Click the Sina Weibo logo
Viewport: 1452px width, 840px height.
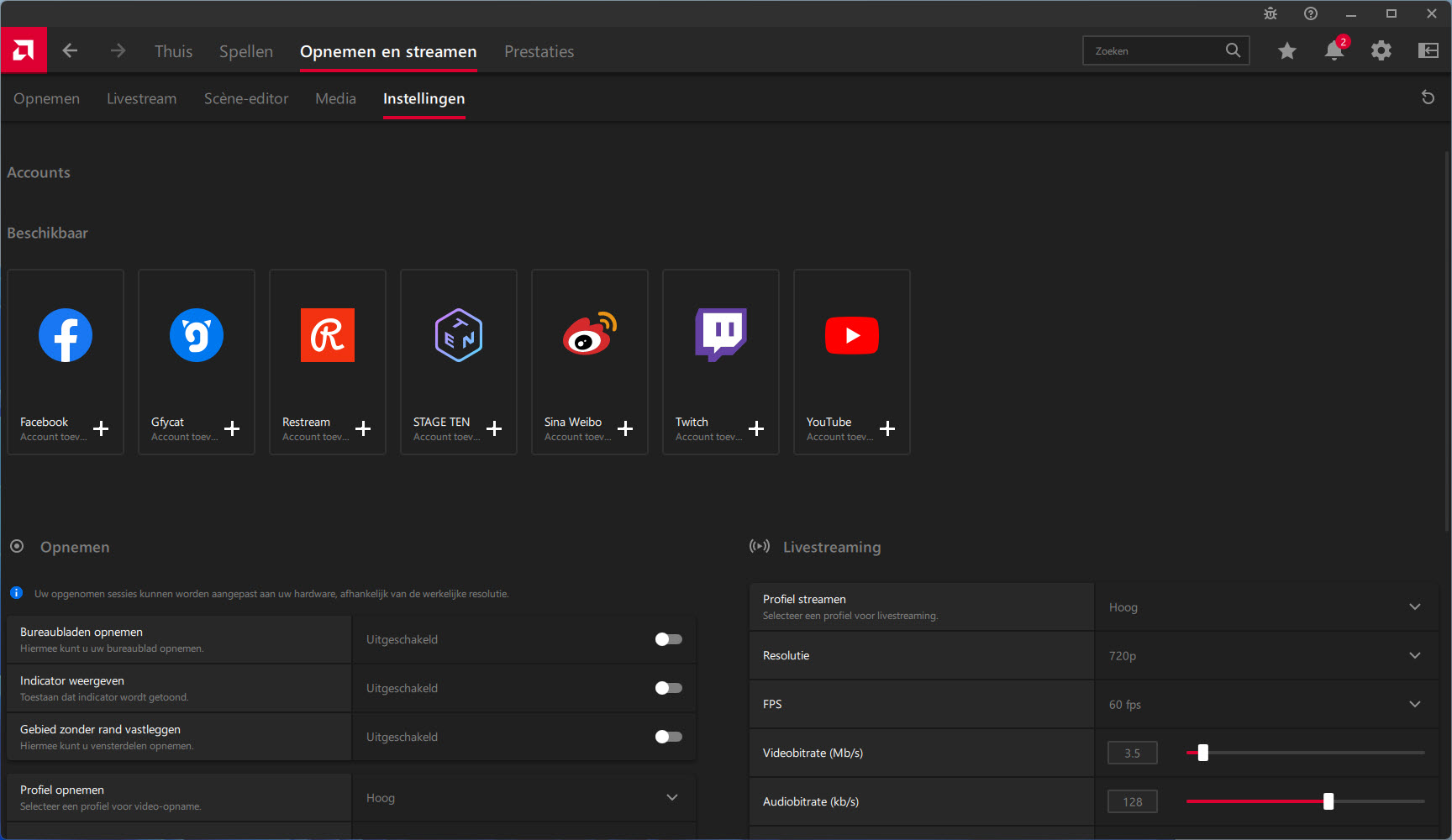[x=590, y=333]
